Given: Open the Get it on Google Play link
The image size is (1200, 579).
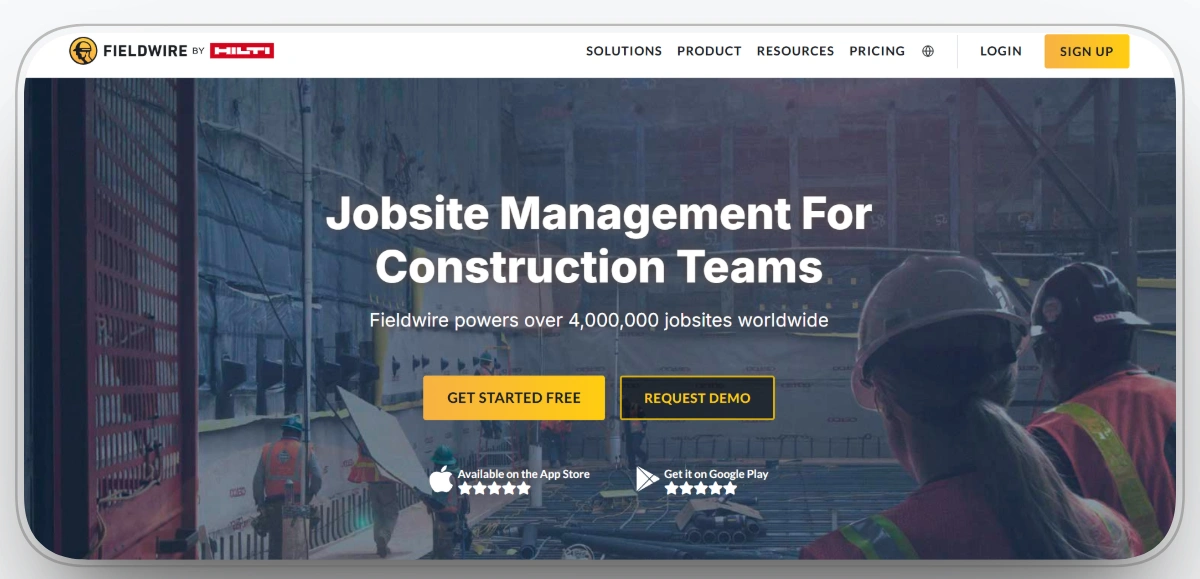Looking at the screenshot, I should (x=703, y=480).
